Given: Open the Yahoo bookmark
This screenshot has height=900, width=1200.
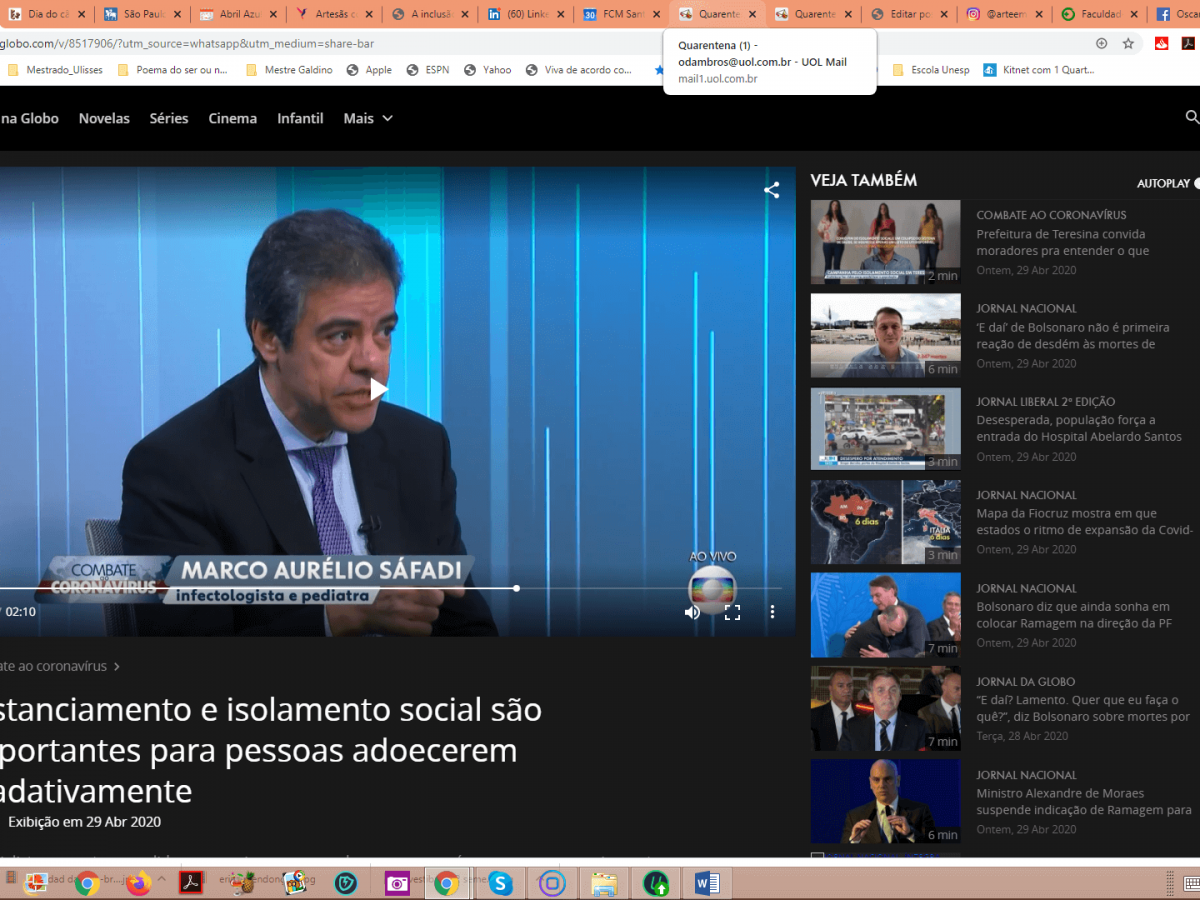Looking at the screenshot, I should (488, 70).
